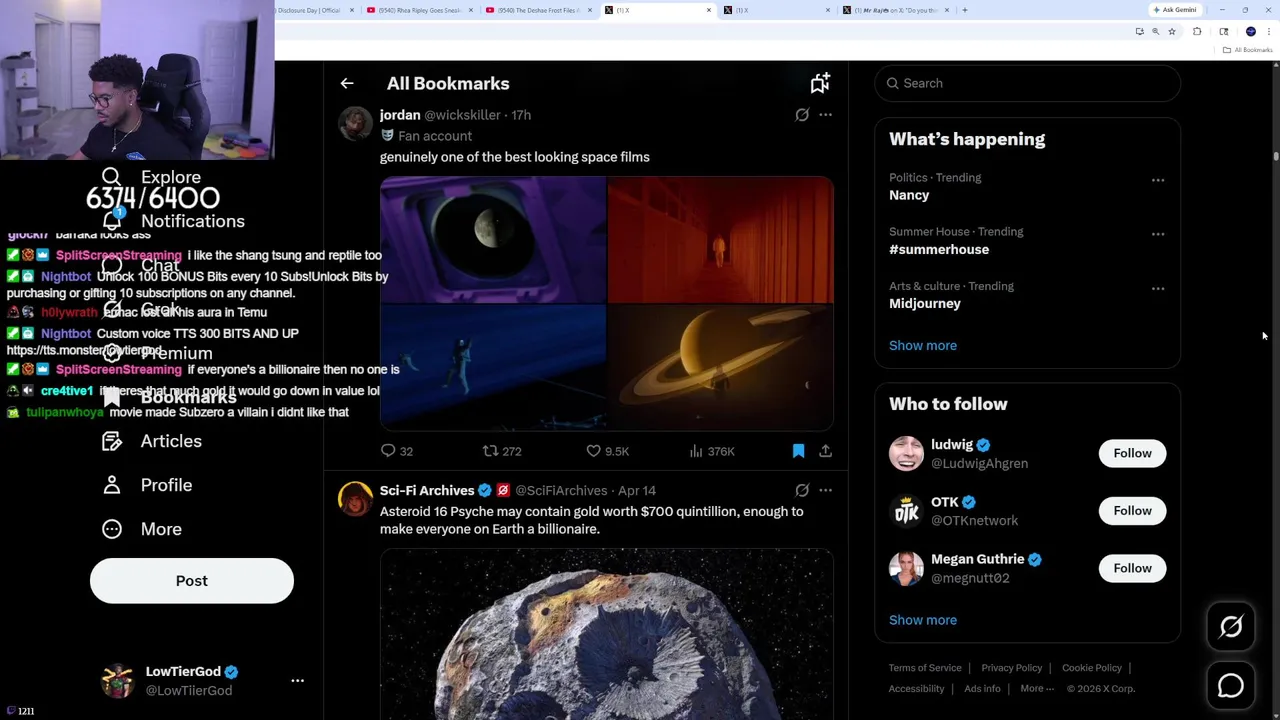
Task: Follow Megan Guthrie
Action: [1132, 568]
